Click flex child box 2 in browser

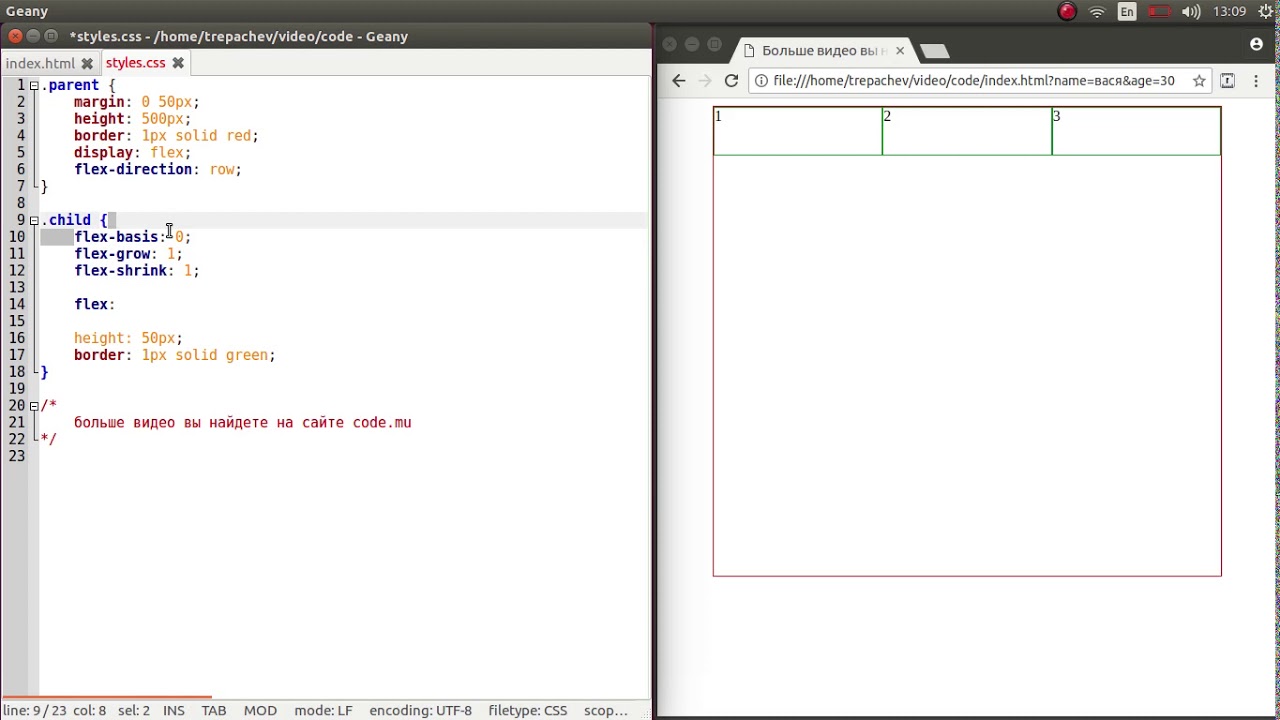coord(967,131)
